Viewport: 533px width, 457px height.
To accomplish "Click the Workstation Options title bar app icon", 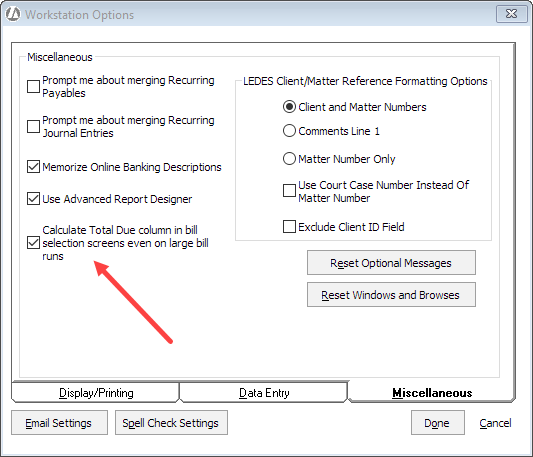I will [13, 14].
